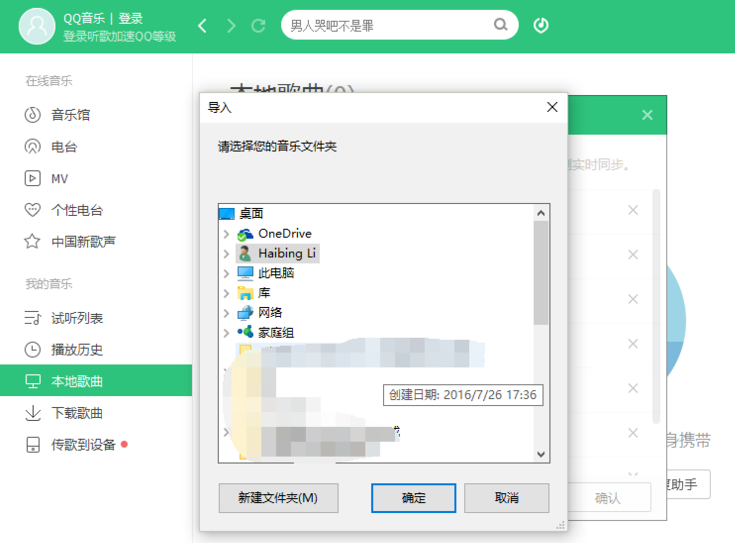Close the green dialog behind 导入
Screen dimensions: 735x543
647,115
